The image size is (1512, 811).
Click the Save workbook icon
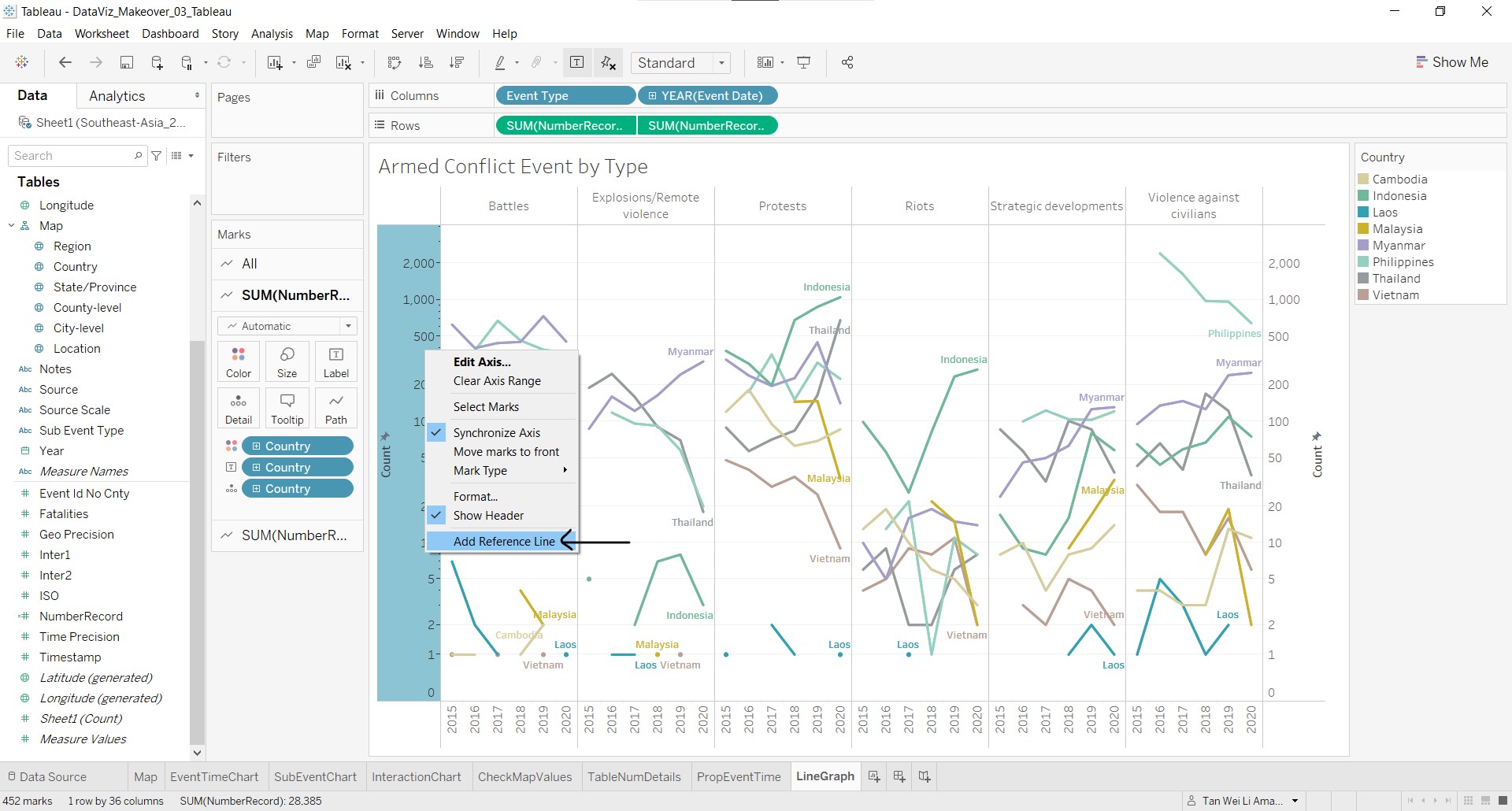click(x=126, y=63)
